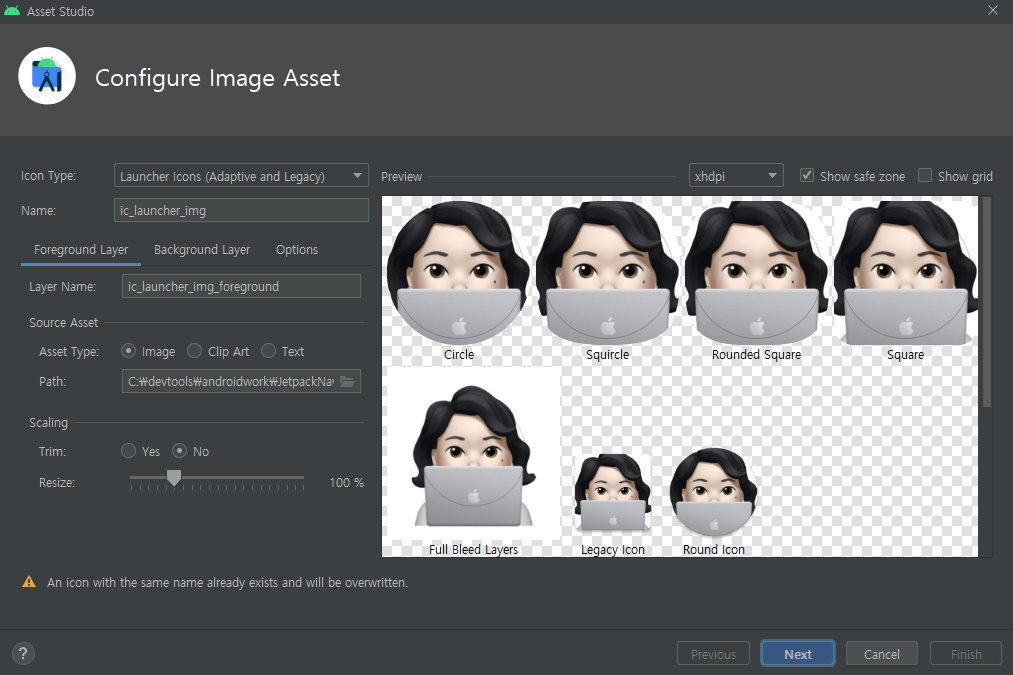Viewport: 1013px width, 675px height.
Task: Open the Icon Type dropdown
Action: coord(241,176)
